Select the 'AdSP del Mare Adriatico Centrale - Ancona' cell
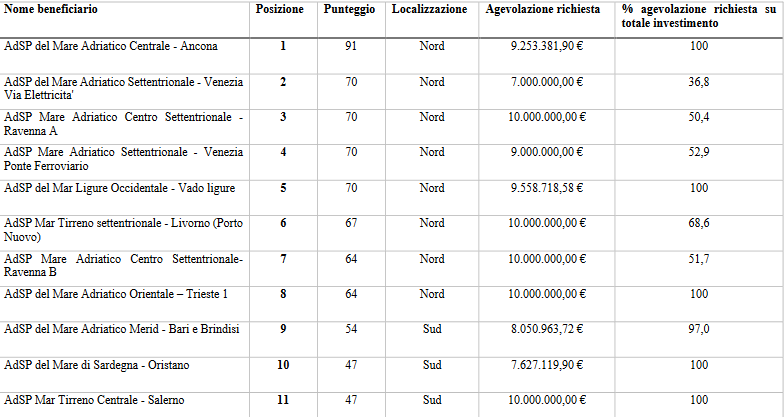Image resolution: width=784 pixels, height=417 pixels. (111, 46)
